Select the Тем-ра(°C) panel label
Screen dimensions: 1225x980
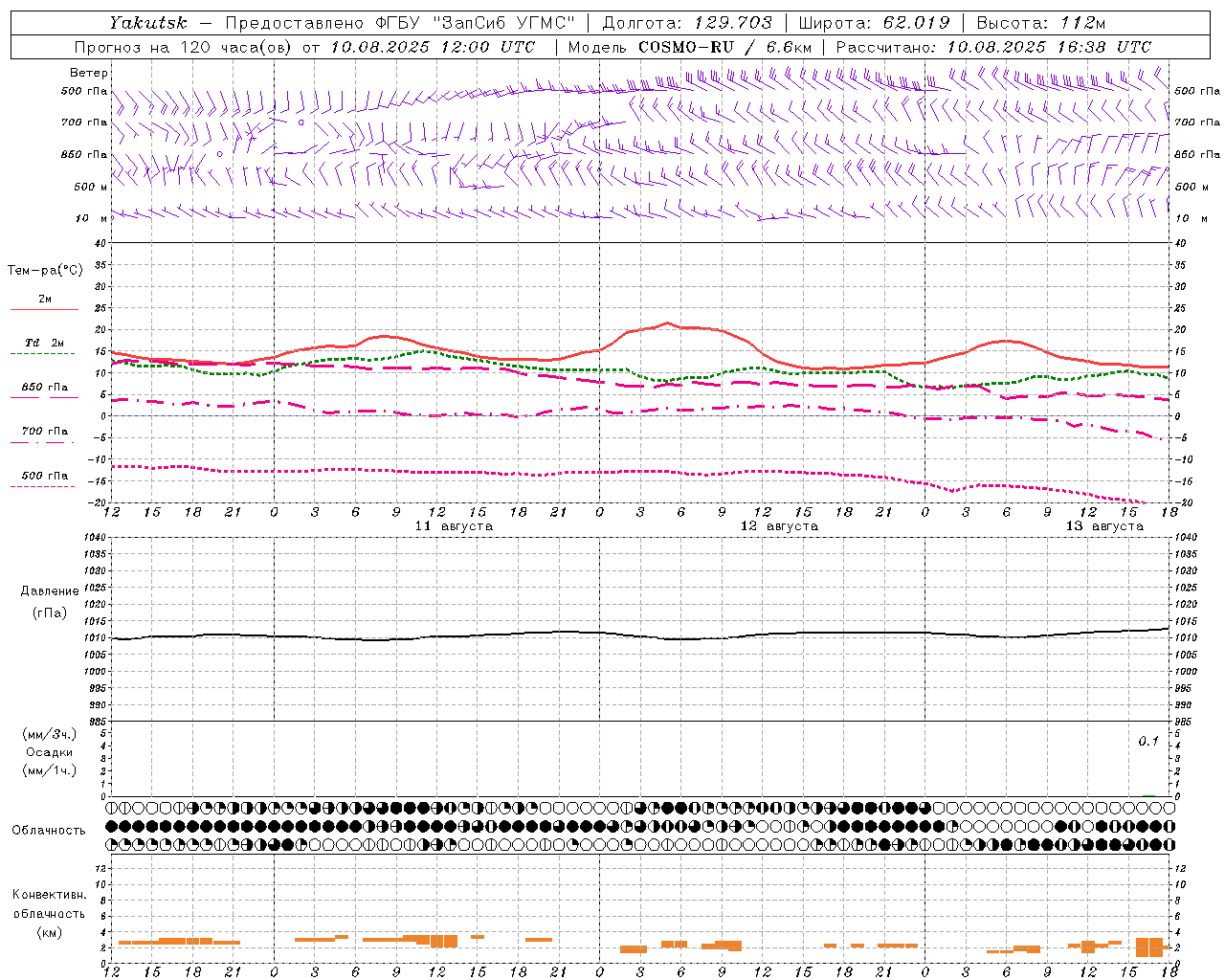pos(46,270)
